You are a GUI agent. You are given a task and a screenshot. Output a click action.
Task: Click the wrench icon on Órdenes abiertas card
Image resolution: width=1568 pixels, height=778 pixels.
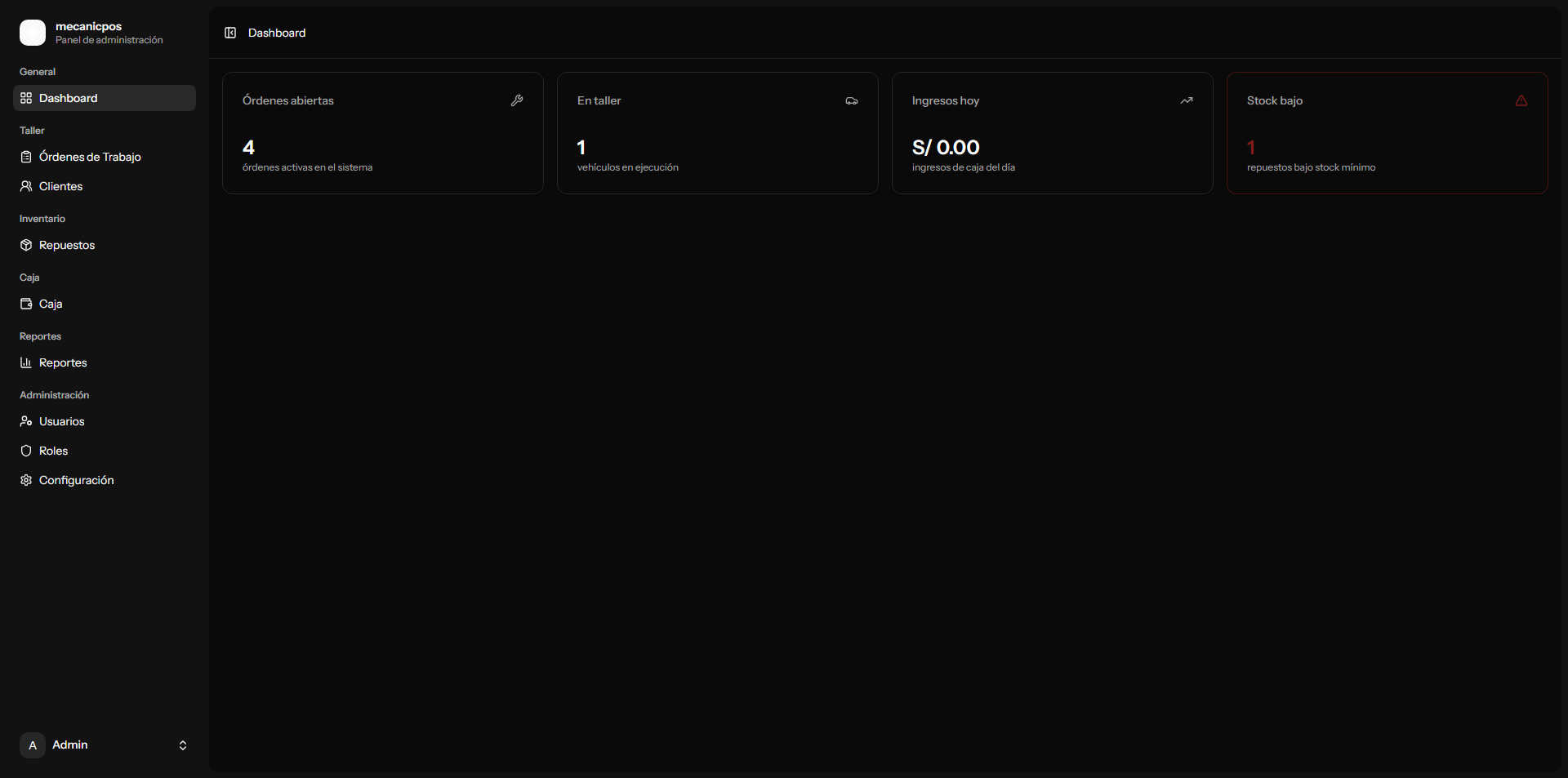517,100
